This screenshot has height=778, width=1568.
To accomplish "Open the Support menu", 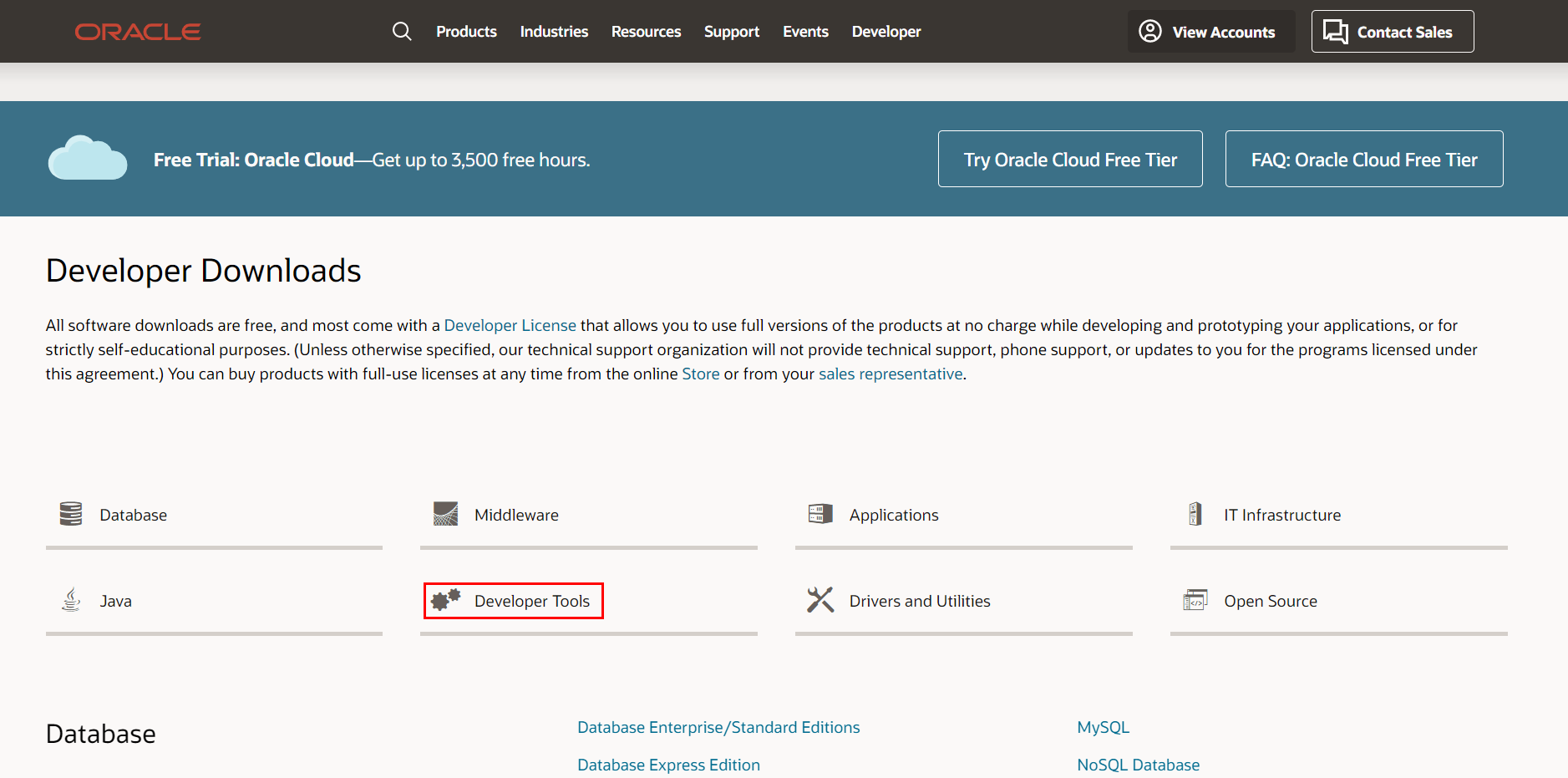I will click(732, 32).
